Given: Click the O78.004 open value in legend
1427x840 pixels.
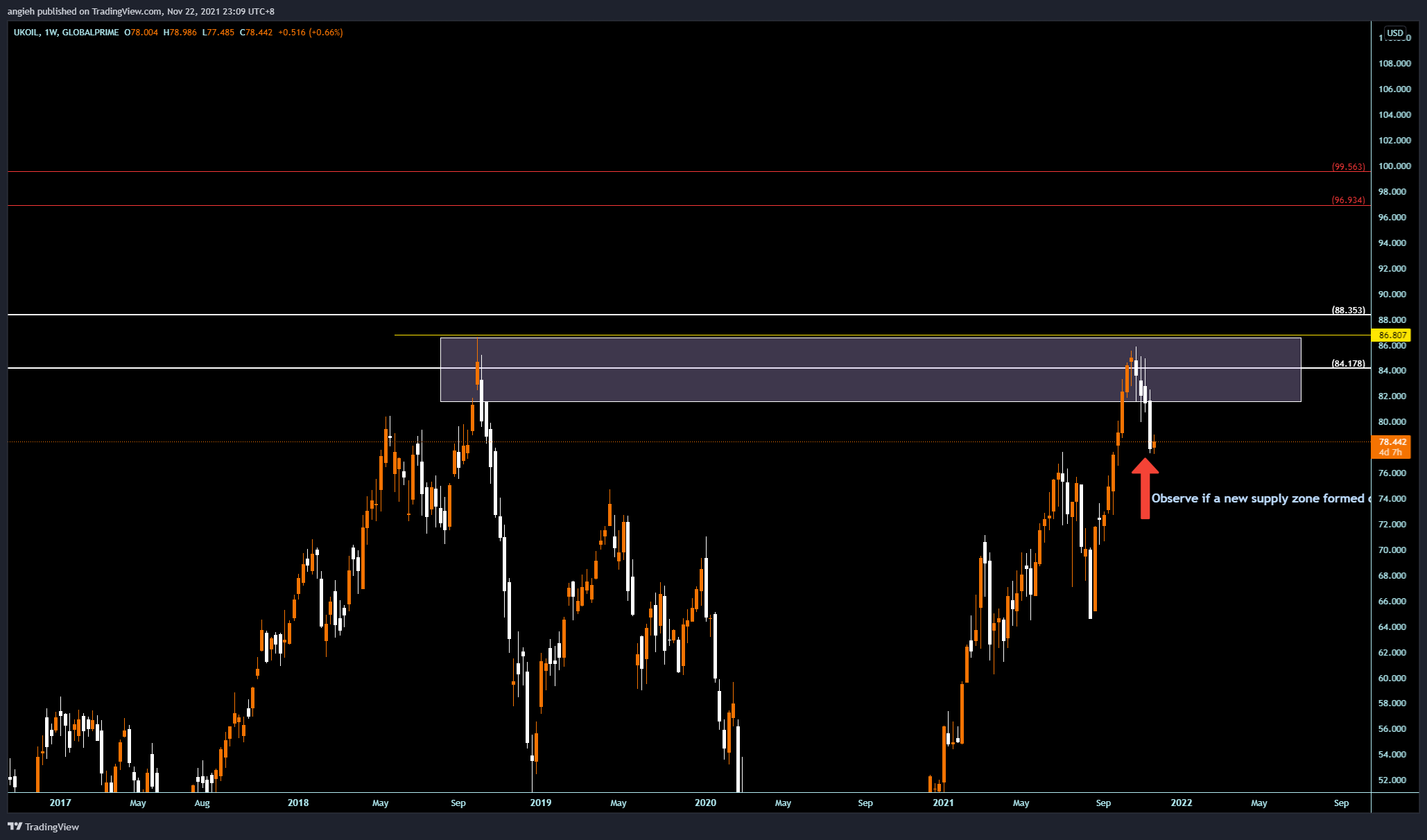Looking at the screenshot, I should (141, 33).
